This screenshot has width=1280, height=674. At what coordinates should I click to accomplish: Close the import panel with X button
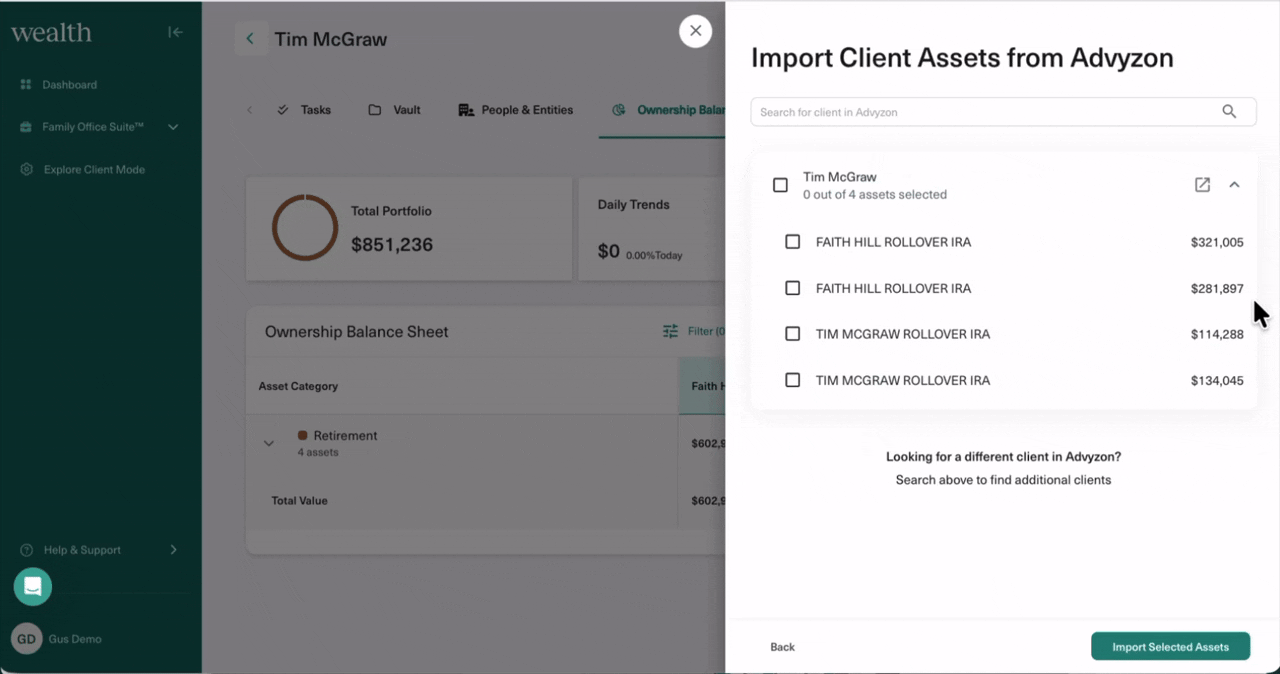coord(695,31)
